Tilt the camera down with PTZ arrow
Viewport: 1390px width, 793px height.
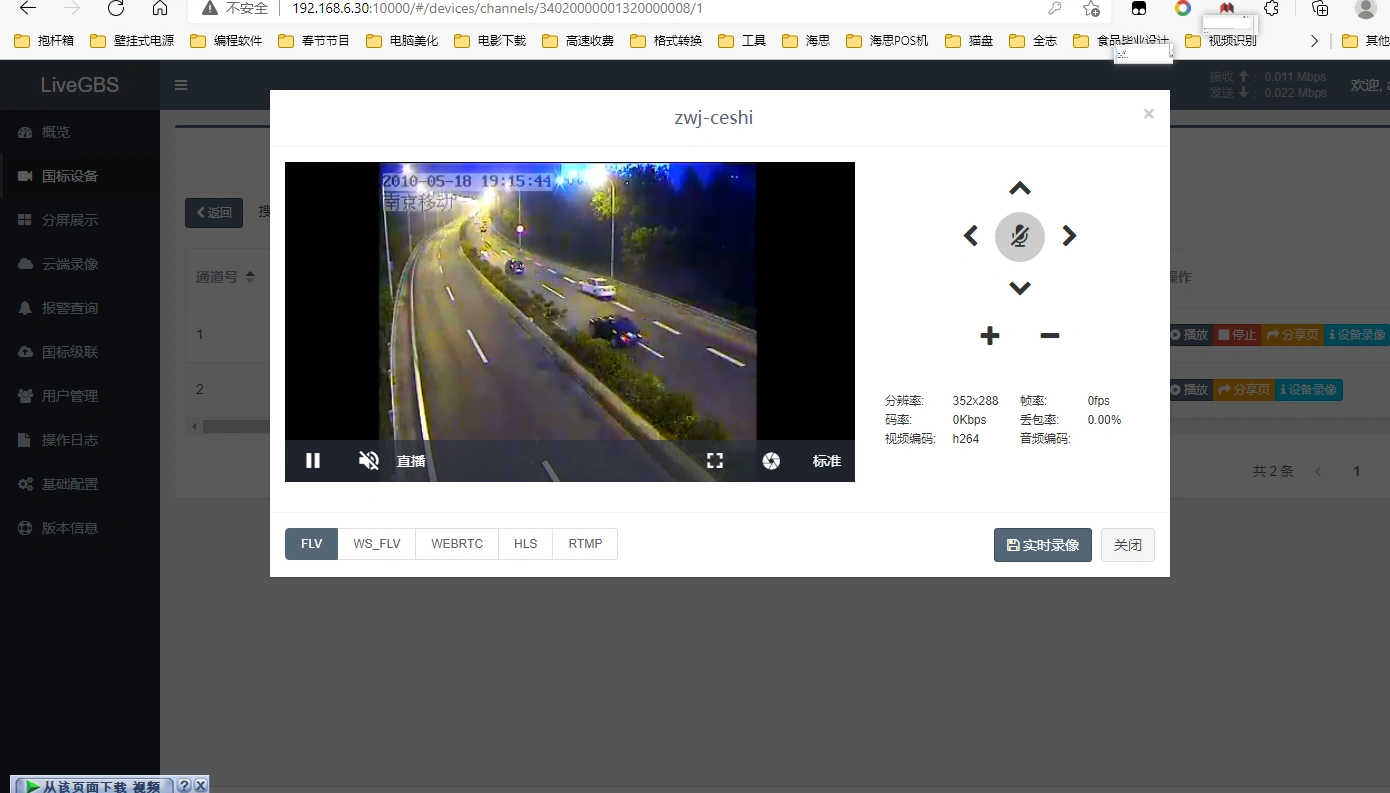(1019, 288)
